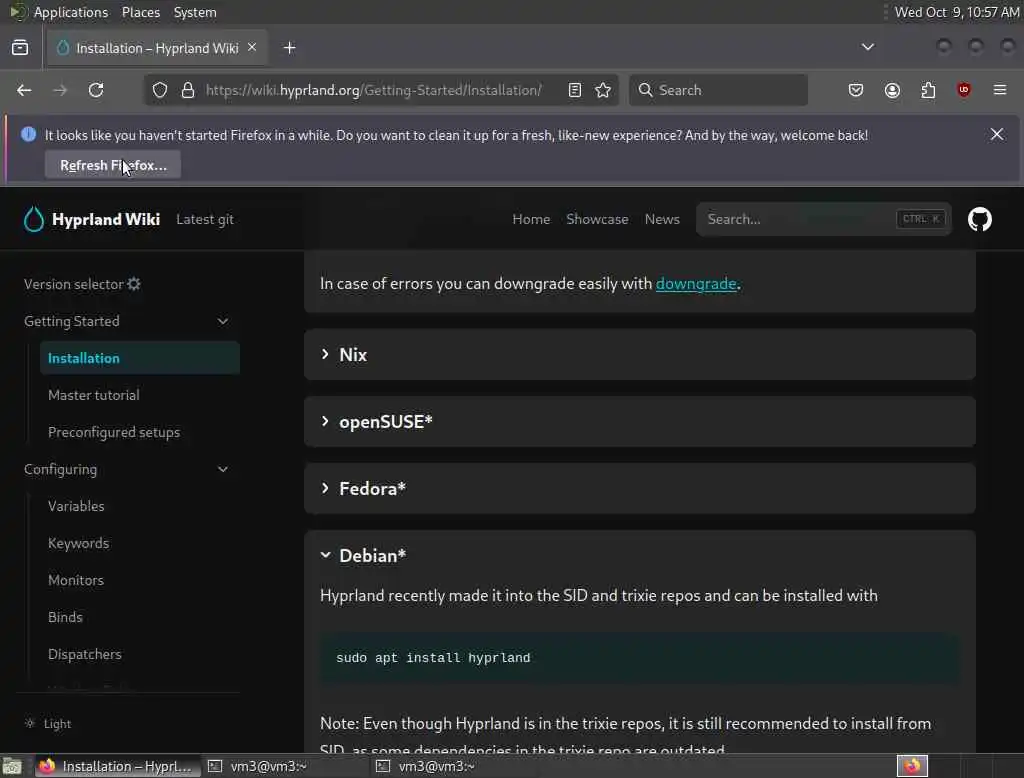
Task: Click the browser forward arrow
Action: coord(60,90)
